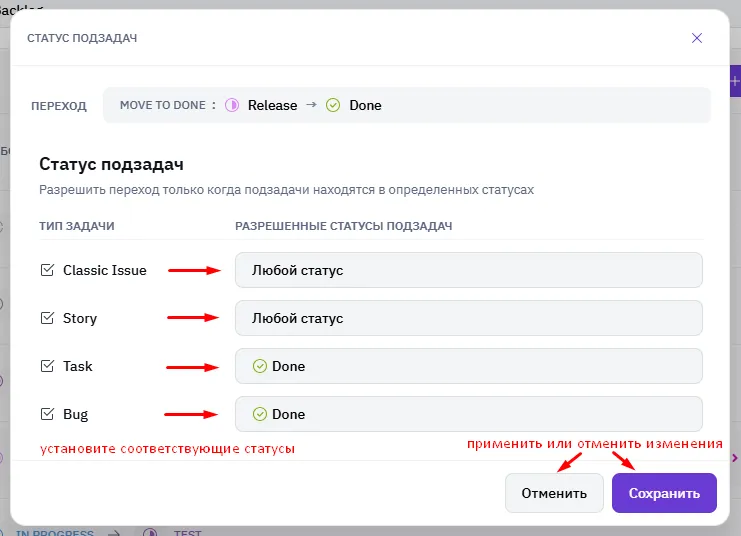
Task: Open allowed statuses dropdown for Bug
Action: (x=469, y=414)
